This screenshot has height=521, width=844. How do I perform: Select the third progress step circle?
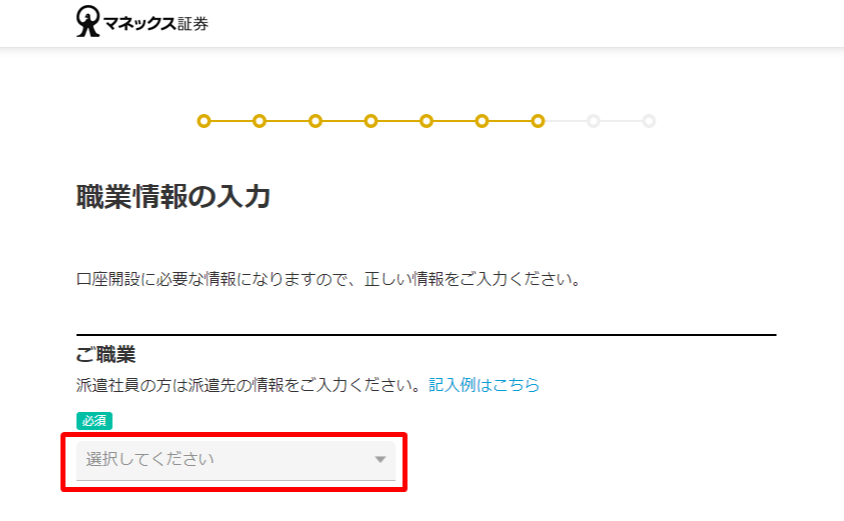(x=315, y=121)
